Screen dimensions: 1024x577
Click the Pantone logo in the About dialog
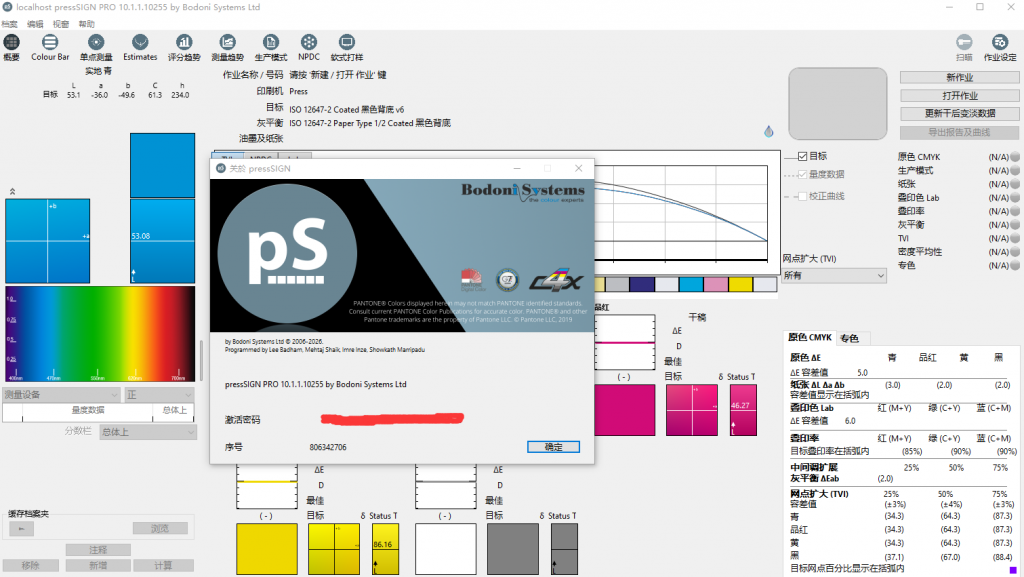pos(472,279)
